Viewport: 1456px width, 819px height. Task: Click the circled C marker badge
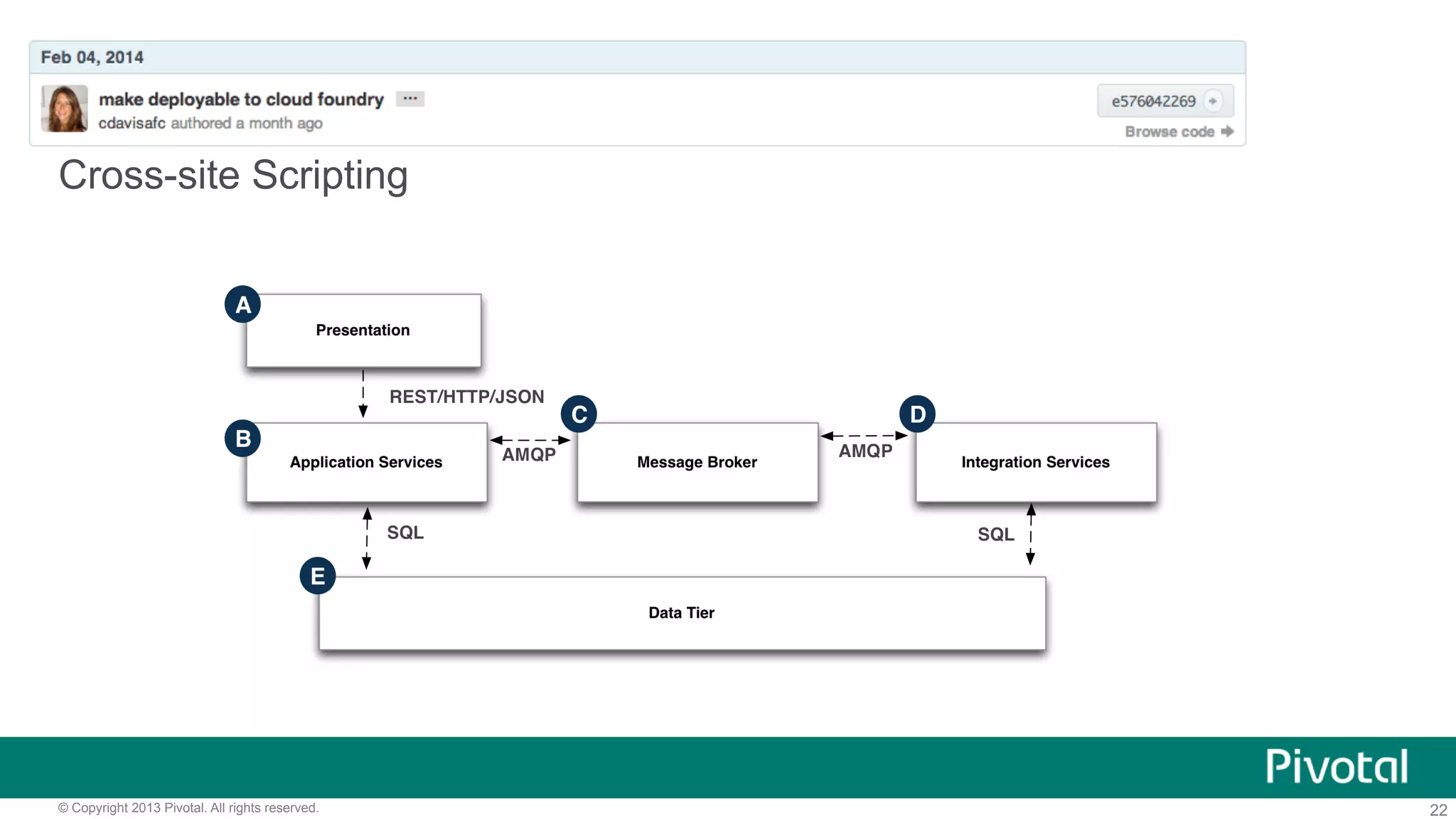[x=579, y=414]
